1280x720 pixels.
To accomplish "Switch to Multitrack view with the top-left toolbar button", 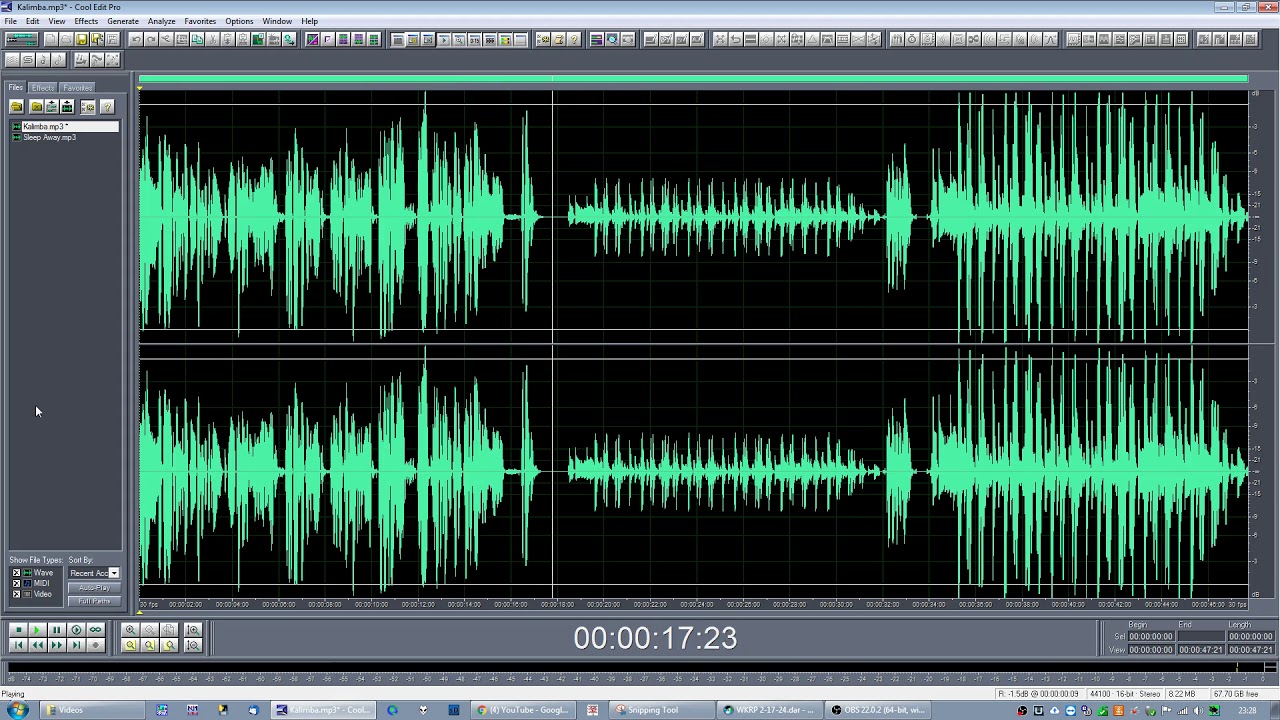I will [21, 39].
